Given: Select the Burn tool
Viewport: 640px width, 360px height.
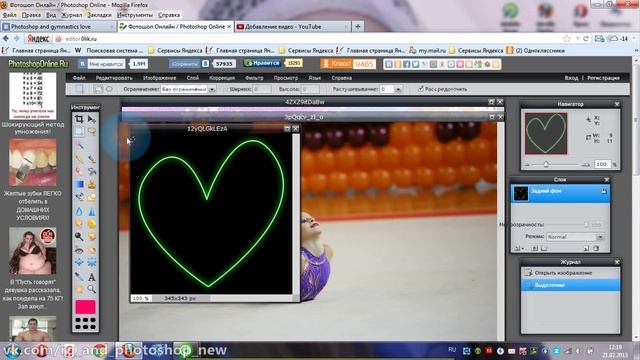Looking at the screenshot, I should [92, 236].
